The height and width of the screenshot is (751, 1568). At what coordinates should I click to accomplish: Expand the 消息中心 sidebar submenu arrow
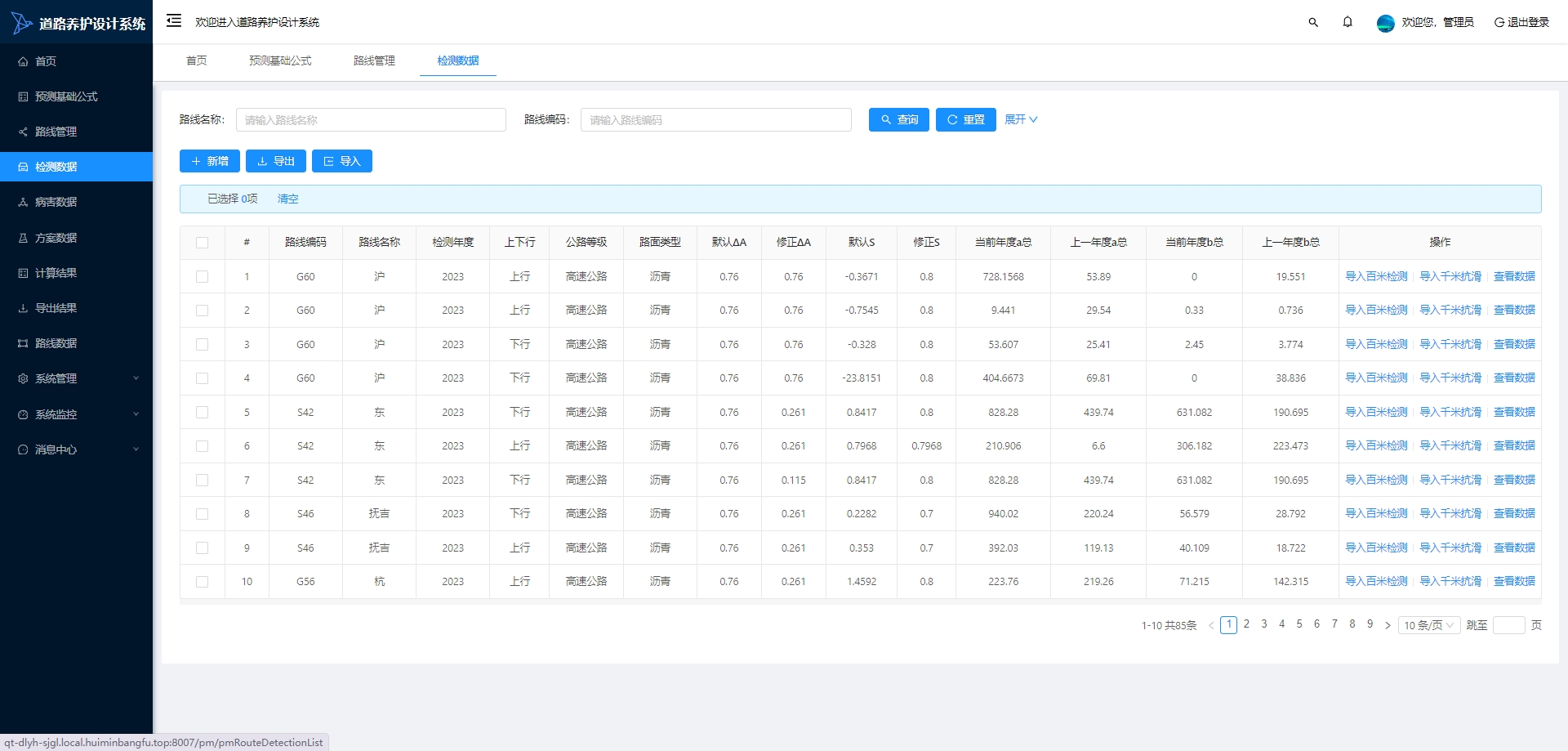point(136,449)
